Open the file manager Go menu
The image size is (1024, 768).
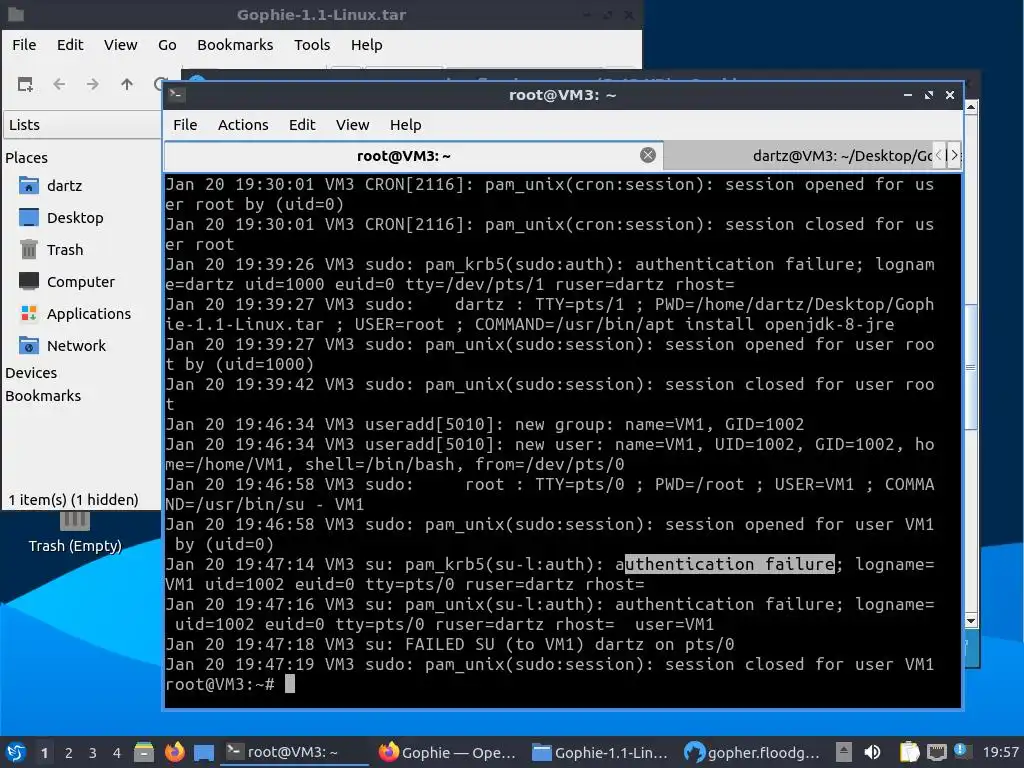tap(167, 45)
